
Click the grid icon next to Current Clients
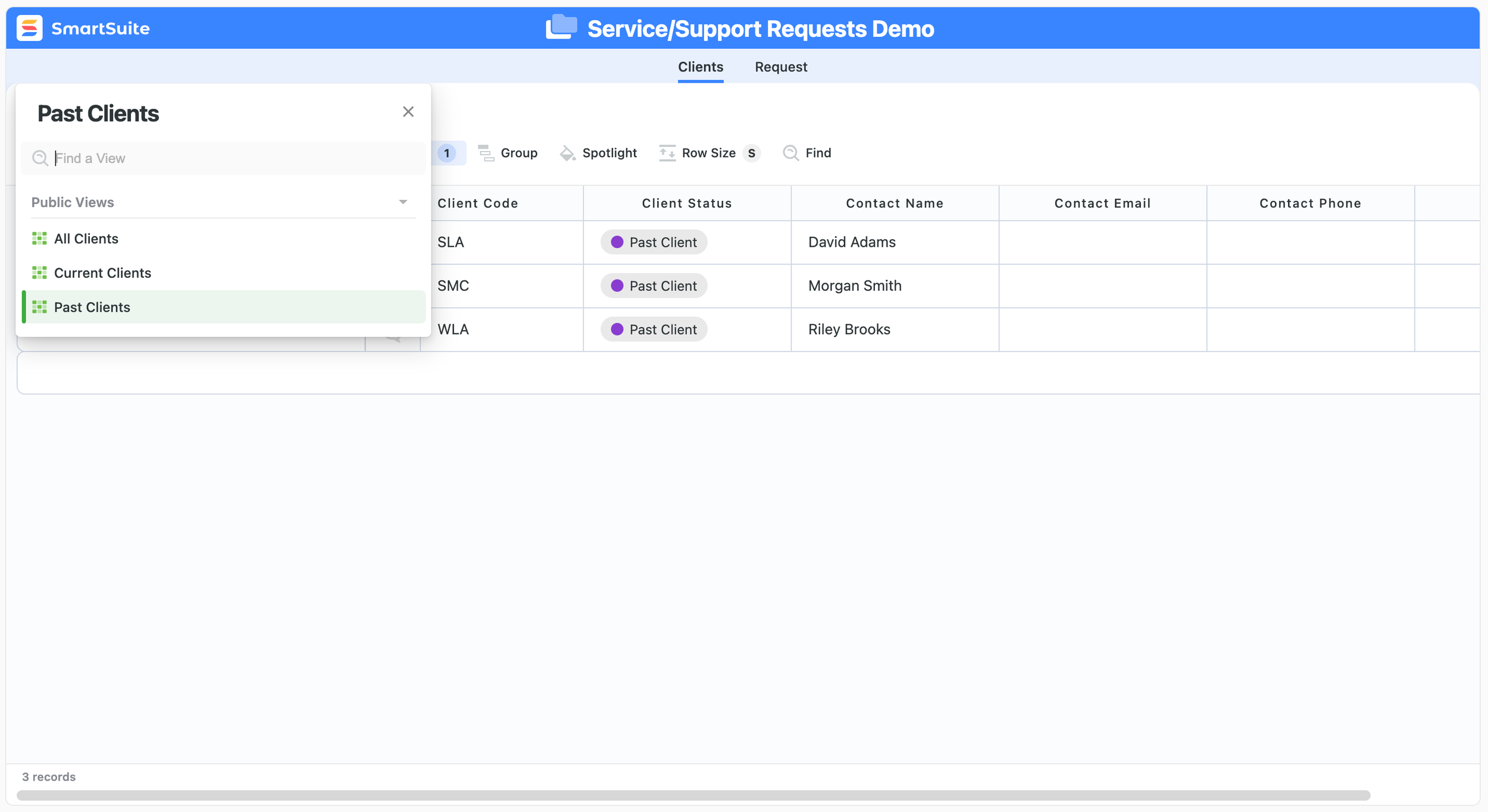(39, 273)
